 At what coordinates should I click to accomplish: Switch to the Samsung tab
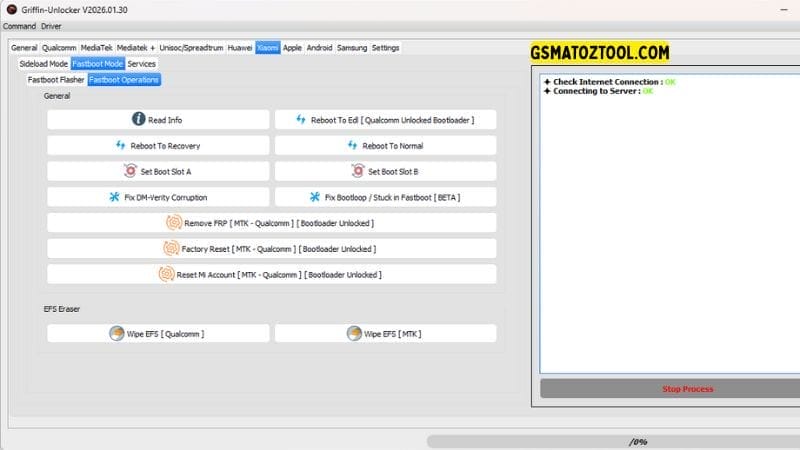coord(352,47)
